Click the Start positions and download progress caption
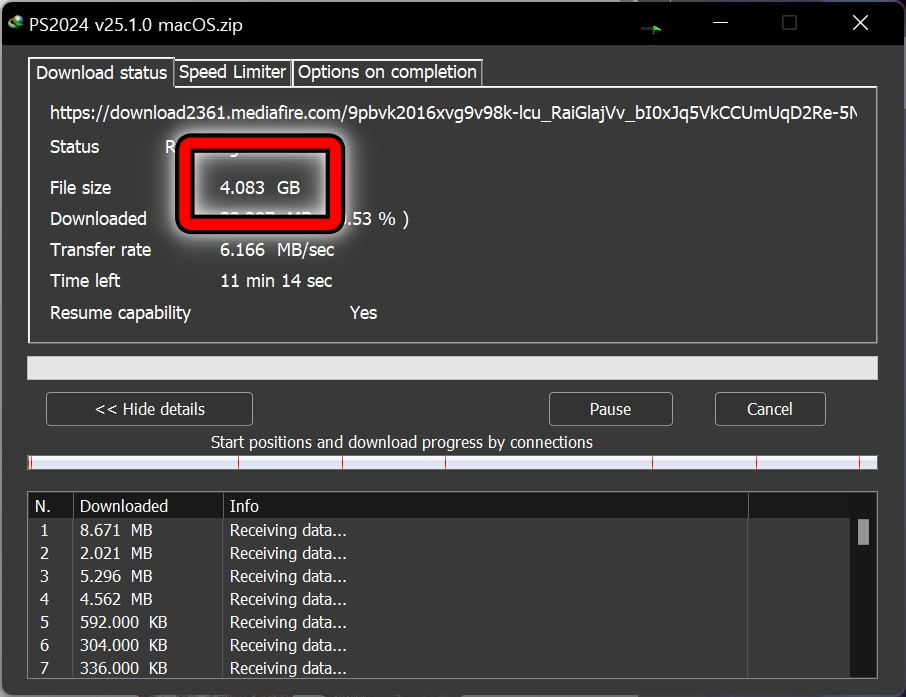This screenshot has width=906, height=697. pyautogui.click(x=402, y=442)
